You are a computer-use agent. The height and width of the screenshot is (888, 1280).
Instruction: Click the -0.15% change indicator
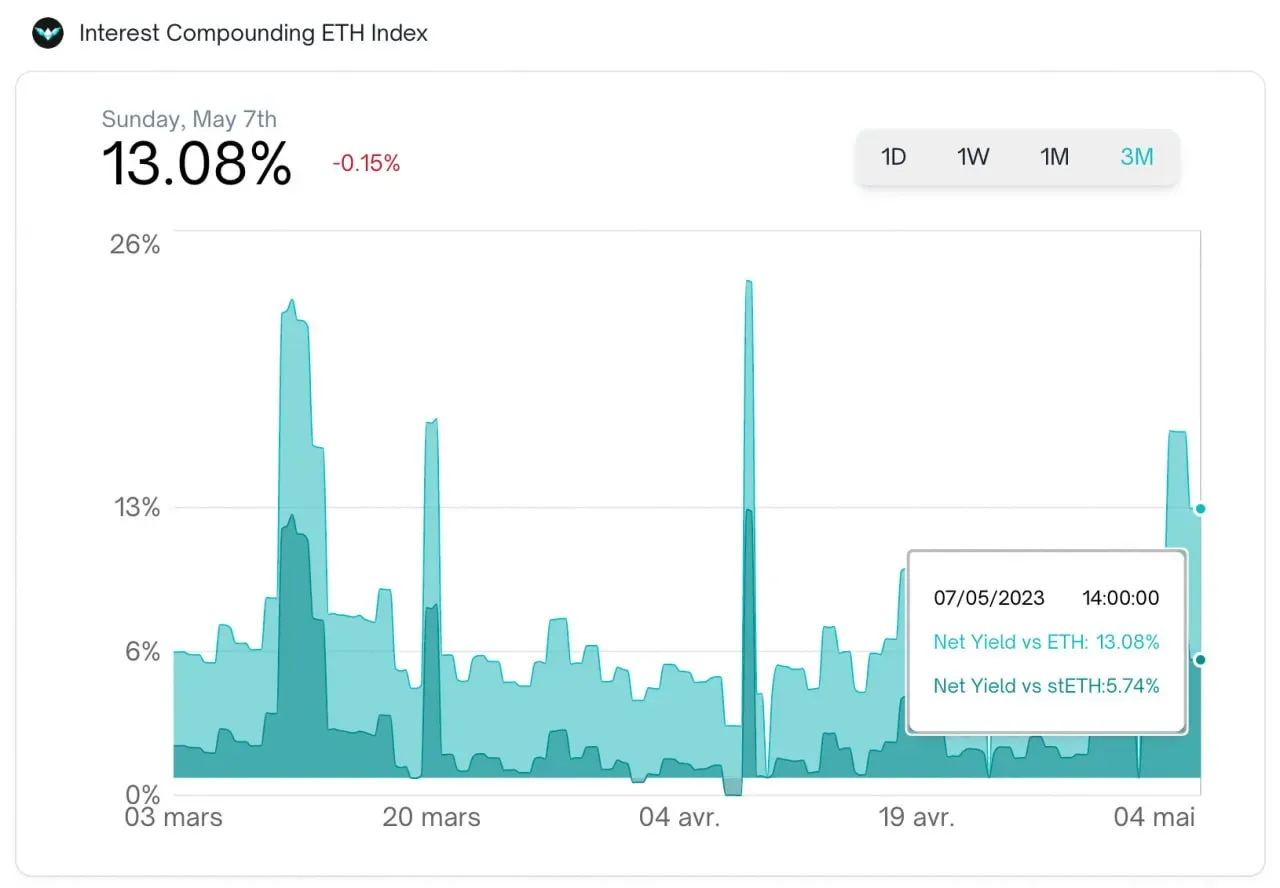(x=366, y=164)
